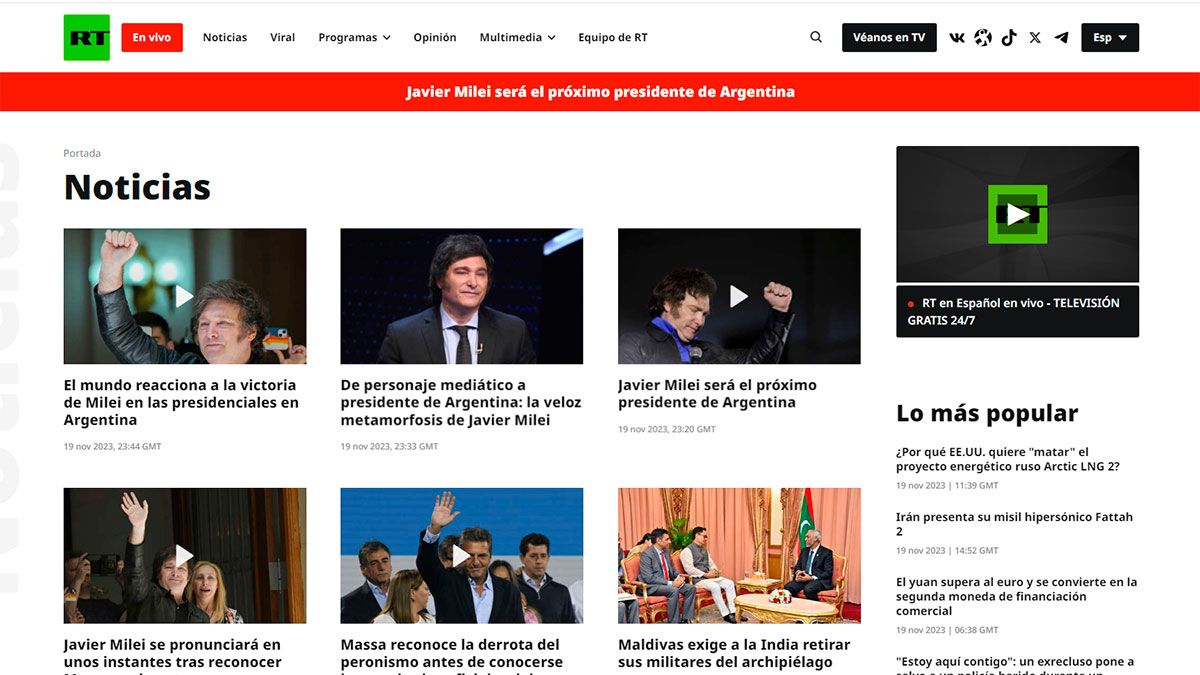Viewport: 1200px width, 675px height.
Task: Open RT's VK social page
Action: [957, 38]
